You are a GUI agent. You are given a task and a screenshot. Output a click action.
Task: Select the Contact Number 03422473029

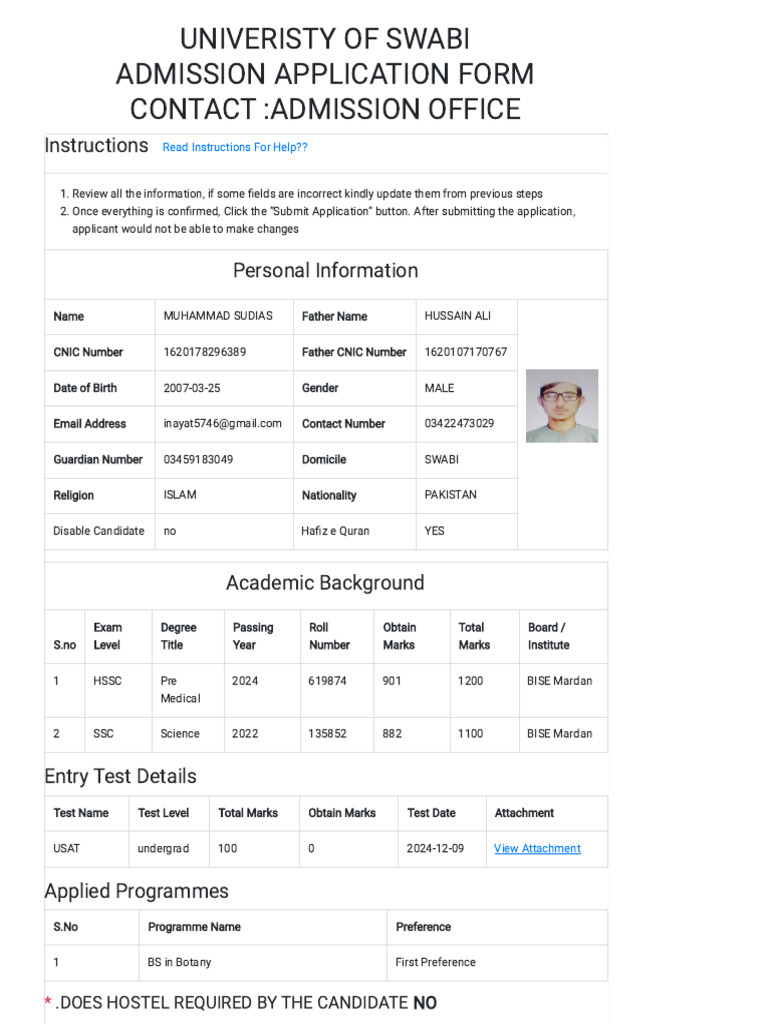point(459,423)
